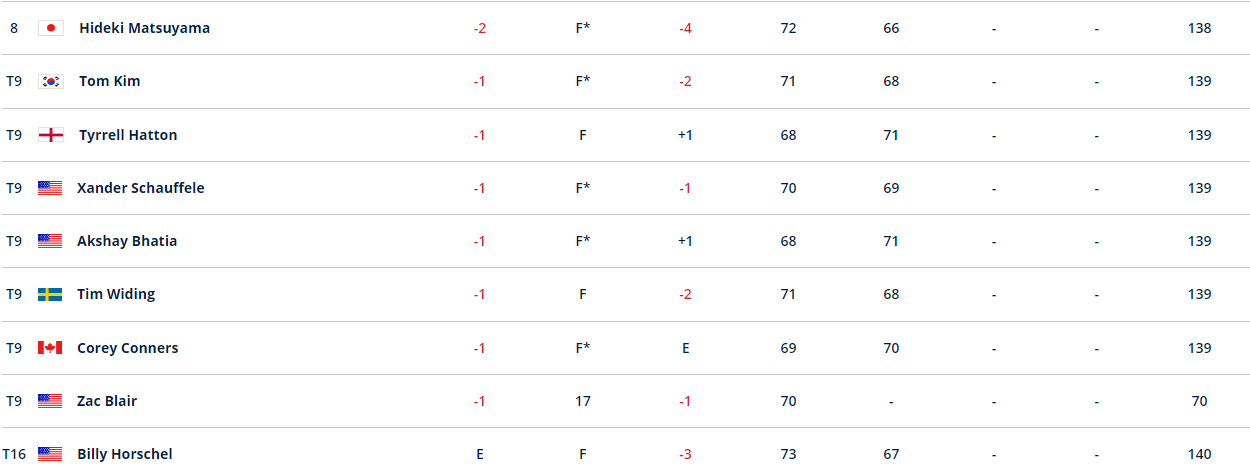Click USA flag beside Zac Blair
The width and height of the screenshot is (1250, 473).
tap(50, 401)
